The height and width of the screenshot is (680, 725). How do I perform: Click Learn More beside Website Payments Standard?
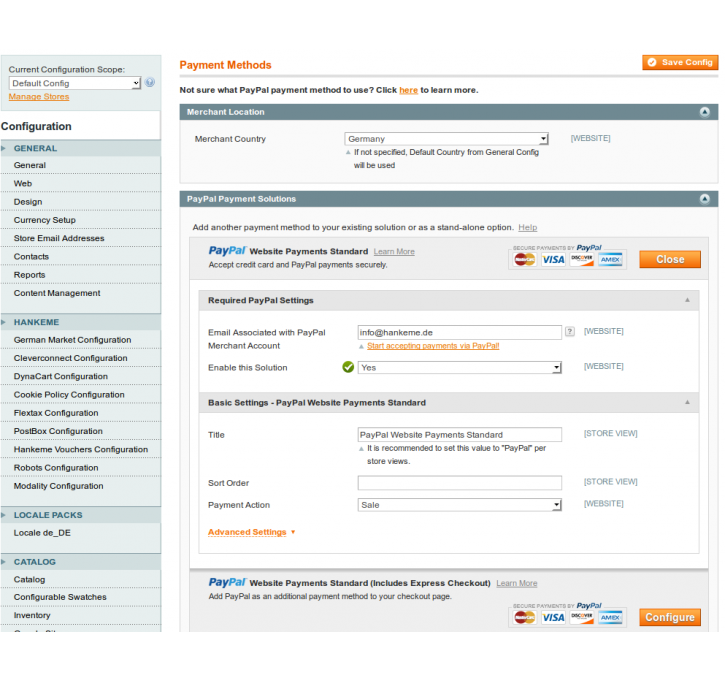tap(394, 251)
